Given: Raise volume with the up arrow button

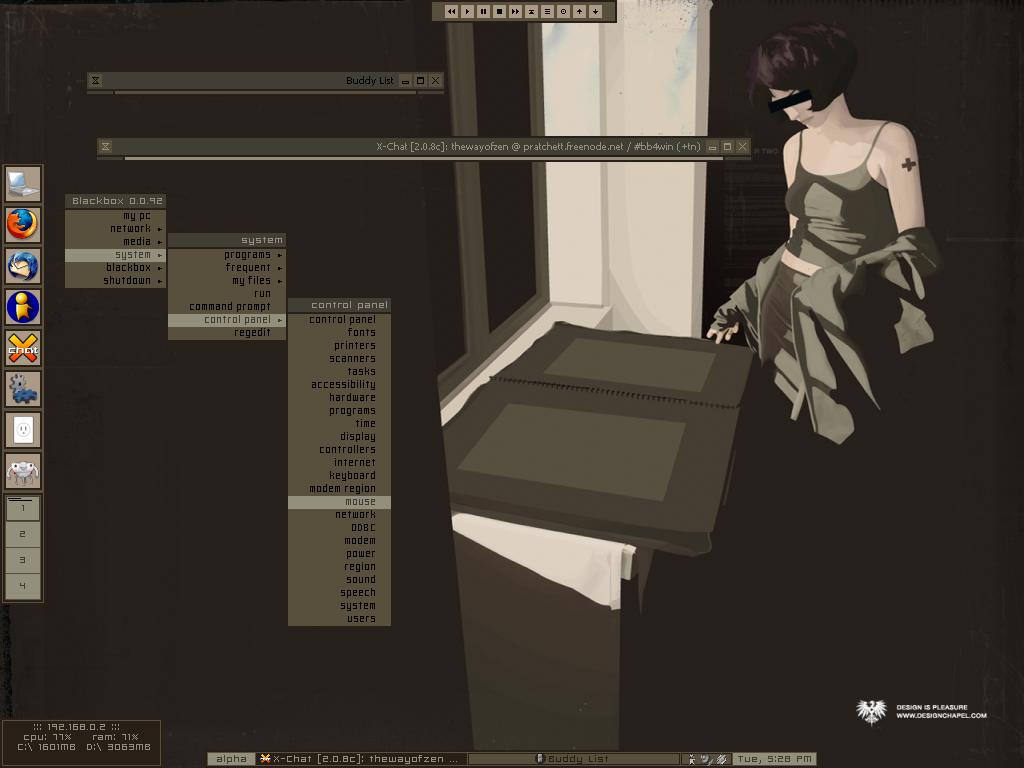Looking at the screenshot, I should point(579,11).
